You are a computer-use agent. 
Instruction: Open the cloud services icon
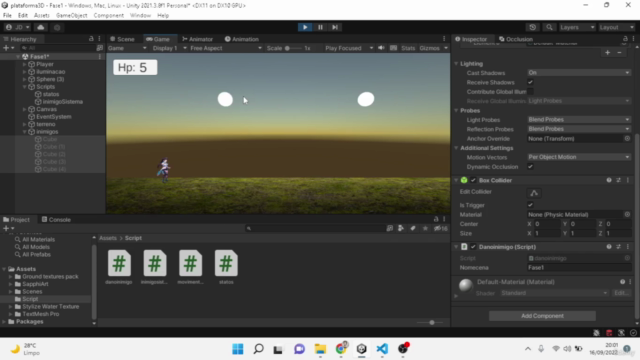(41, 27)
